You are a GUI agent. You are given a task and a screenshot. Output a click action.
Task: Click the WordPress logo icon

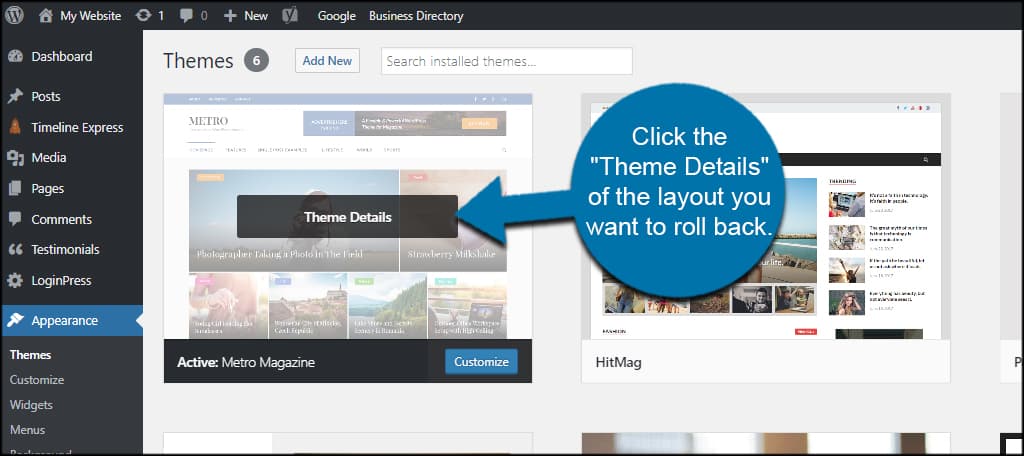(14, 15)
